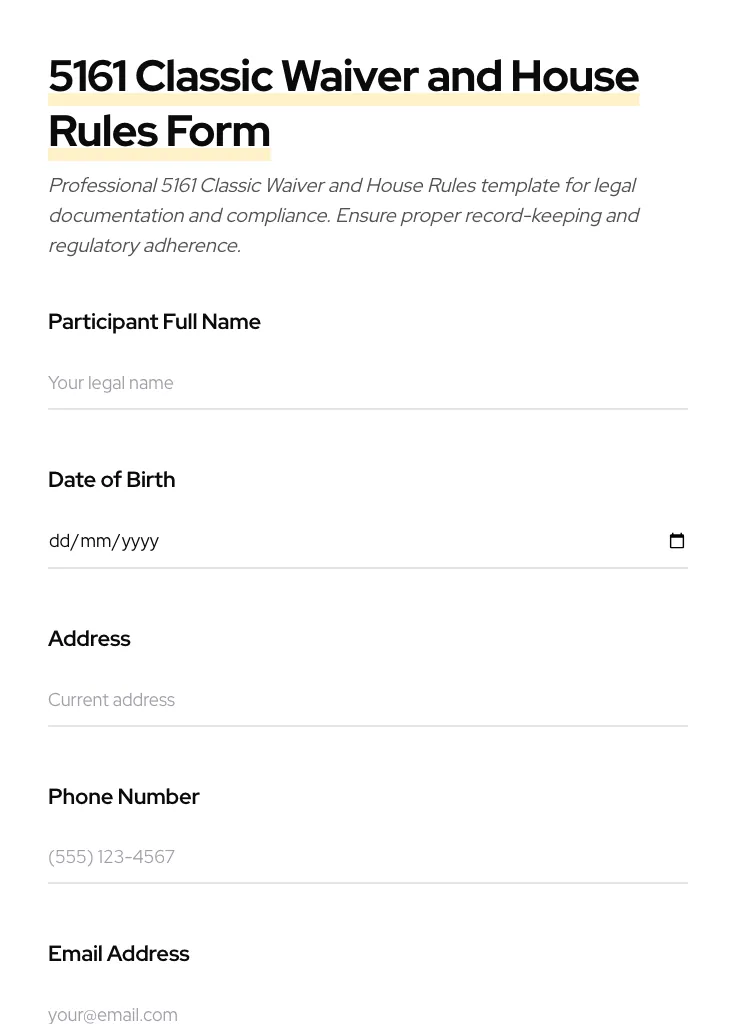
Task: Focus the Participant Full Name text field
Action: (x=367, y=383)
